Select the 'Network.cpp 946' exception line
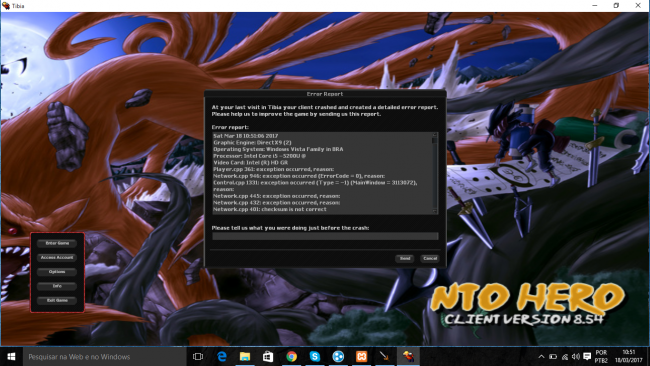This screenshot has height=366, width=650. [x=299, y=176]
